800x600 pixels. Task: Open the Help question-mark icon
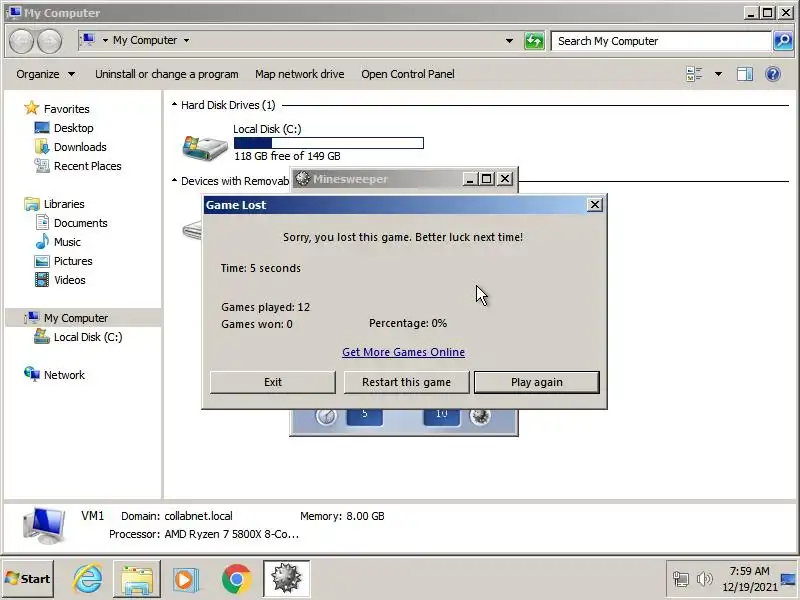(773, 74)
